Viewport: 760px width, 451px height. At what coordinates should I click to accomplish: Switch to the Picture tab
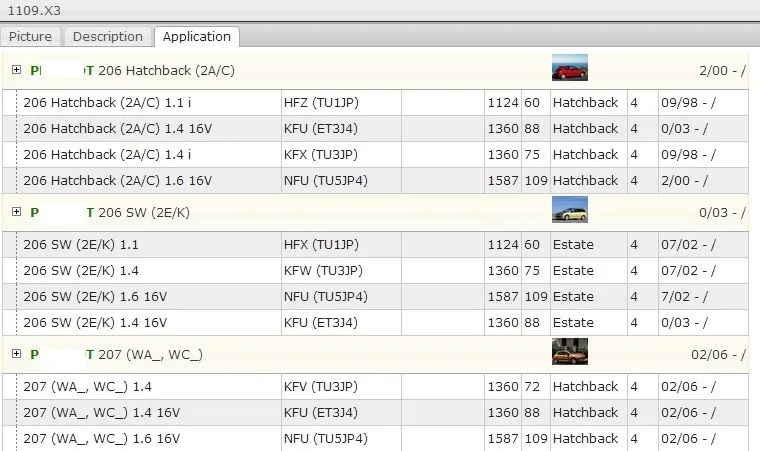coord(30,37)
